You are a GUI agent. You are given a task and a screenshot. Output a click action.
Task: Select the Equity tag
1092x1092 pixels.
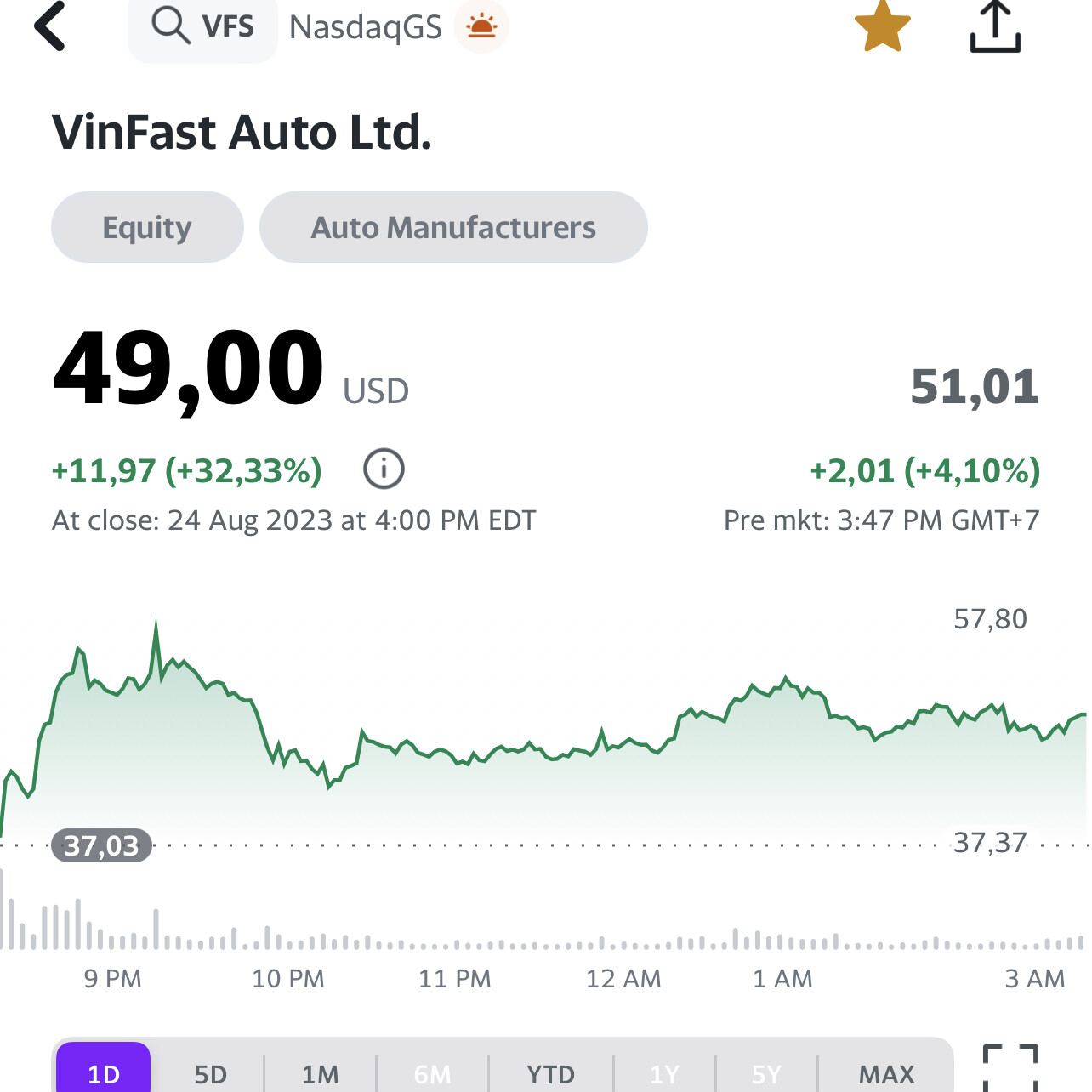point(147,227)
